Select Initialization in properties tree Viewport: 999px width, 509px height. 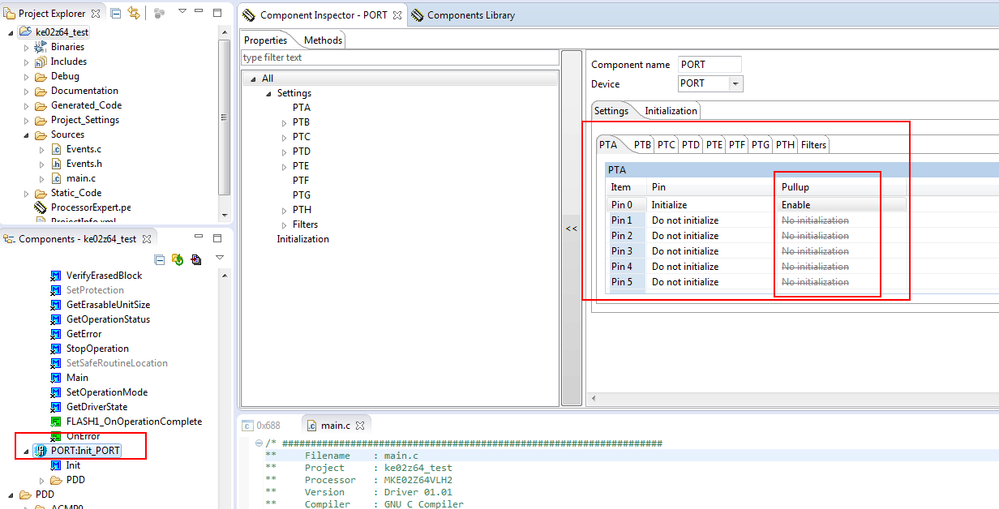click(x=303, y=239)
